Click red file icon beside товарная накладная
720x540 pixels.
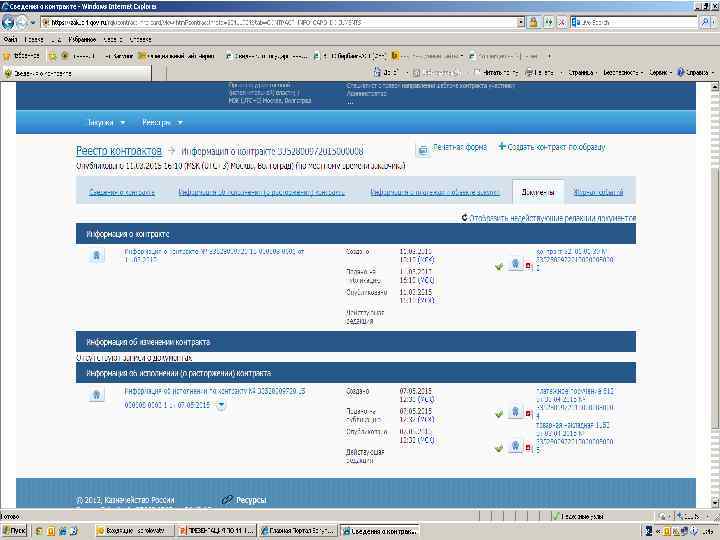click(528, 448)
